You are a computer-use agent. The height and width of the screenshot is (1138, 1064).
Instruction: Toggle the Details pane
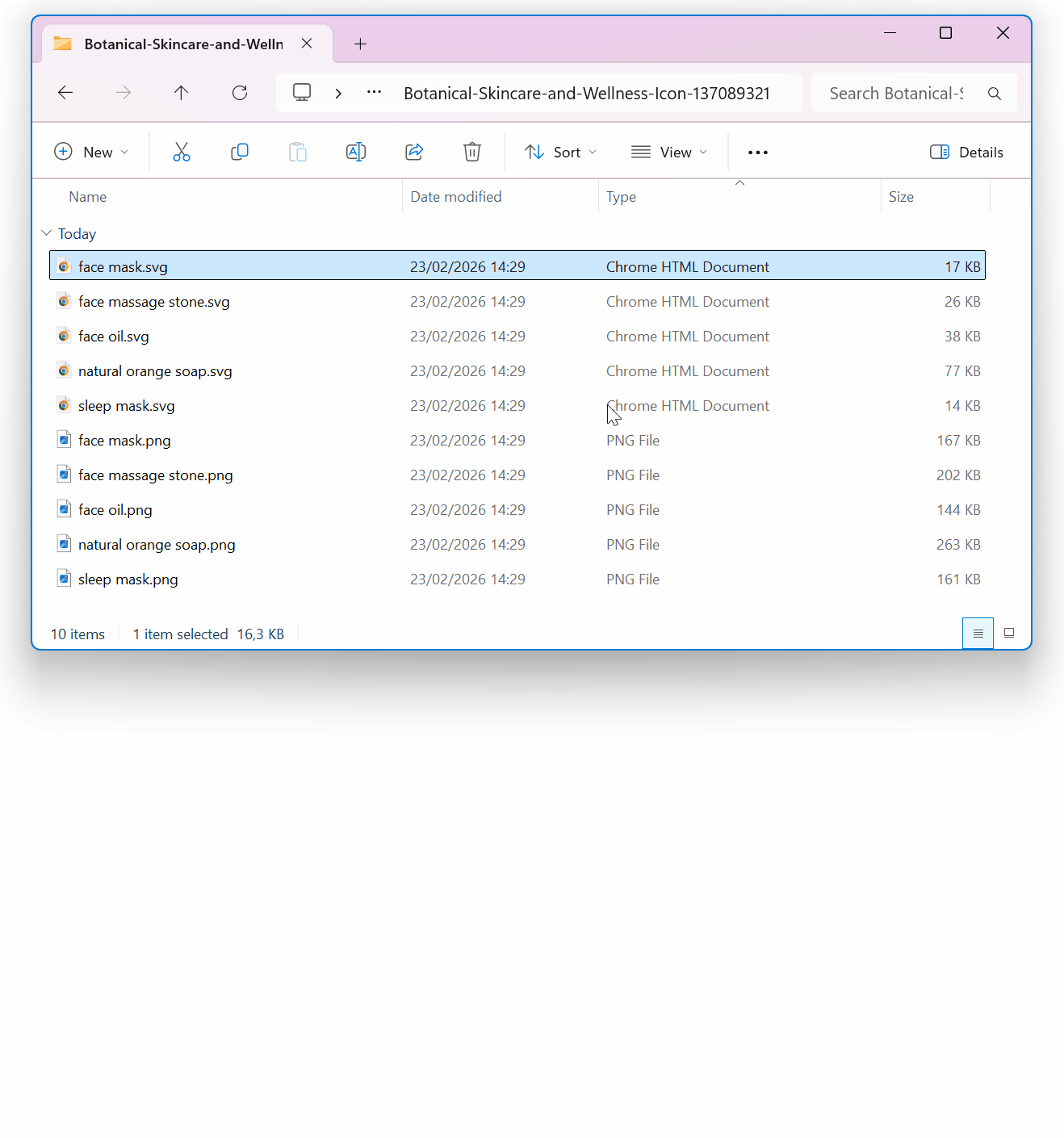pyautogui.click(x=966, y=153)
